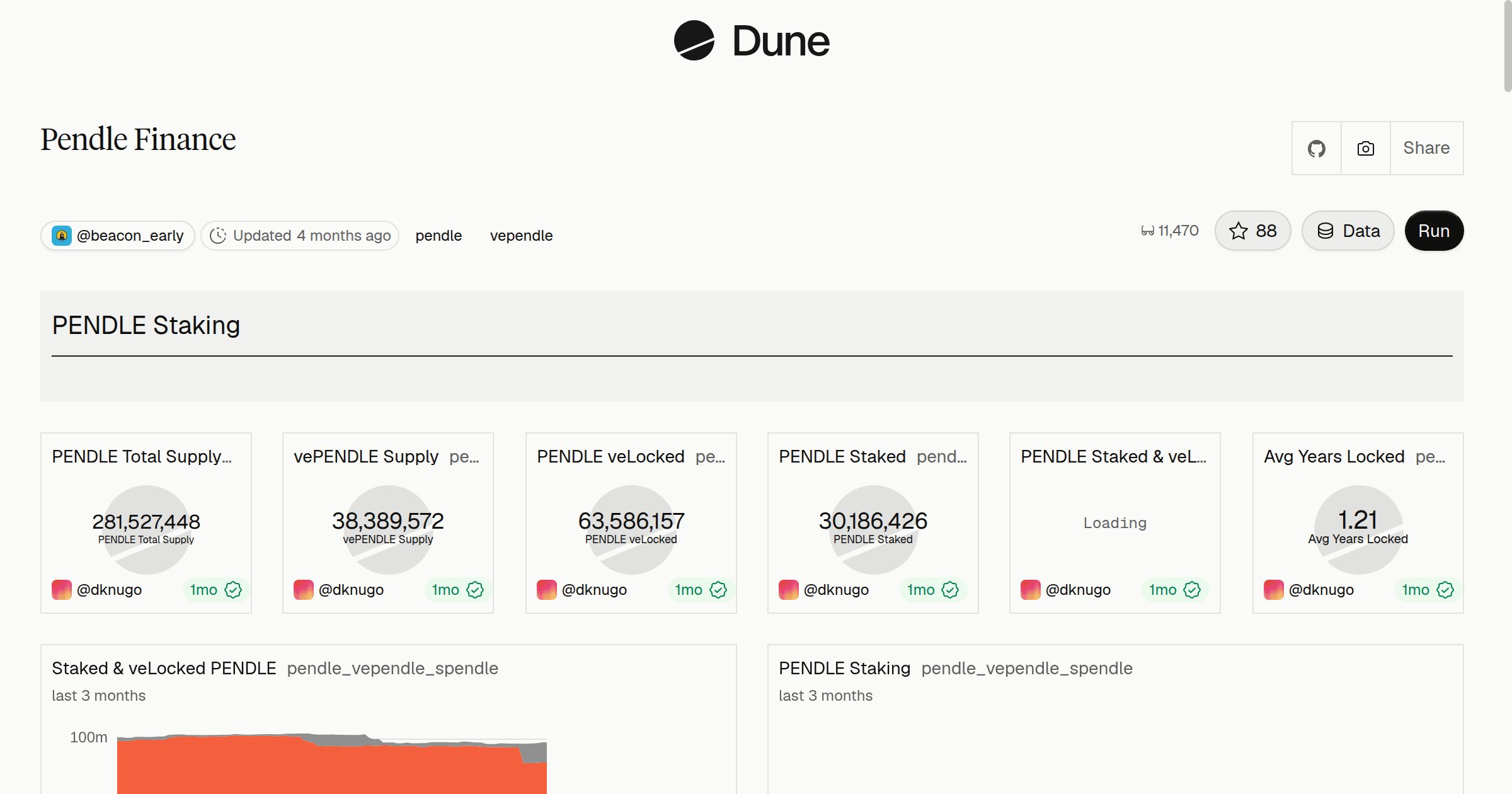Viewport: 1512px width, 794px height.
Task: Click the Dune logo icon
Action: (694, 41)
